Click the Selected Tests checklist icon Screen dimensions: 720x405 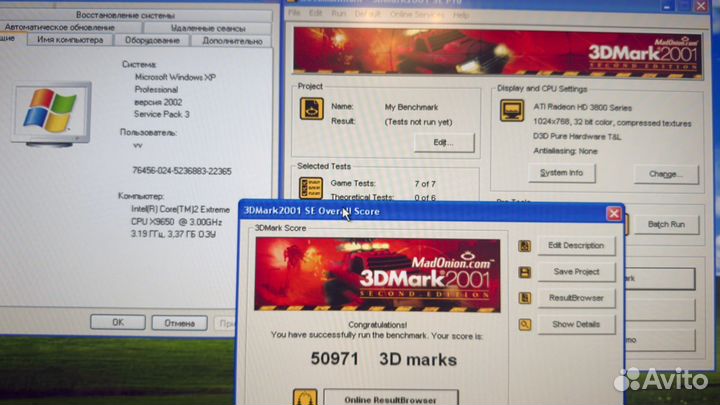[311, 188]
